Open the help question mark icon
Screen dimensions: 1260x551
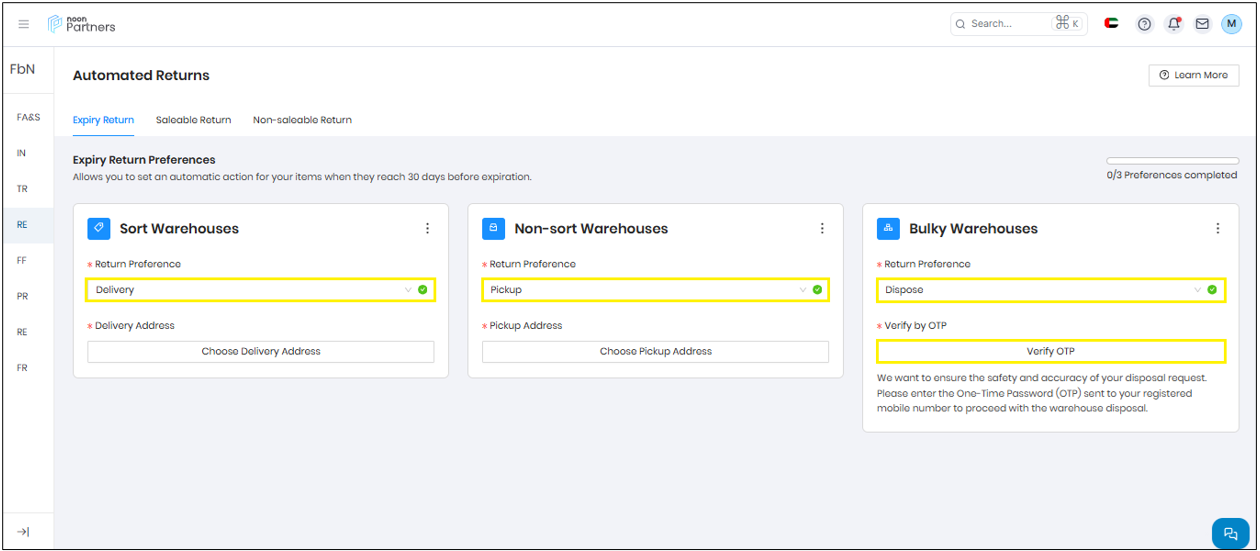[1145, 24]
